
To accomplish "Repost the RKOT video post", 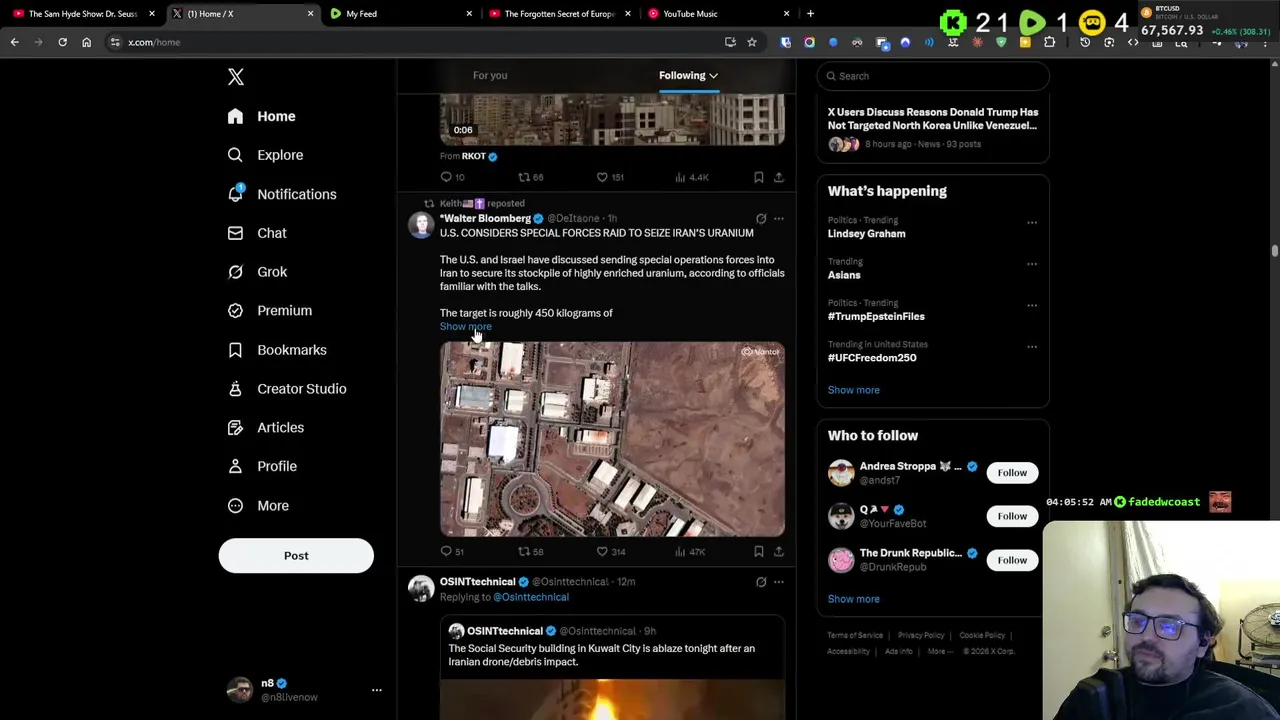I will coord(524,177).
